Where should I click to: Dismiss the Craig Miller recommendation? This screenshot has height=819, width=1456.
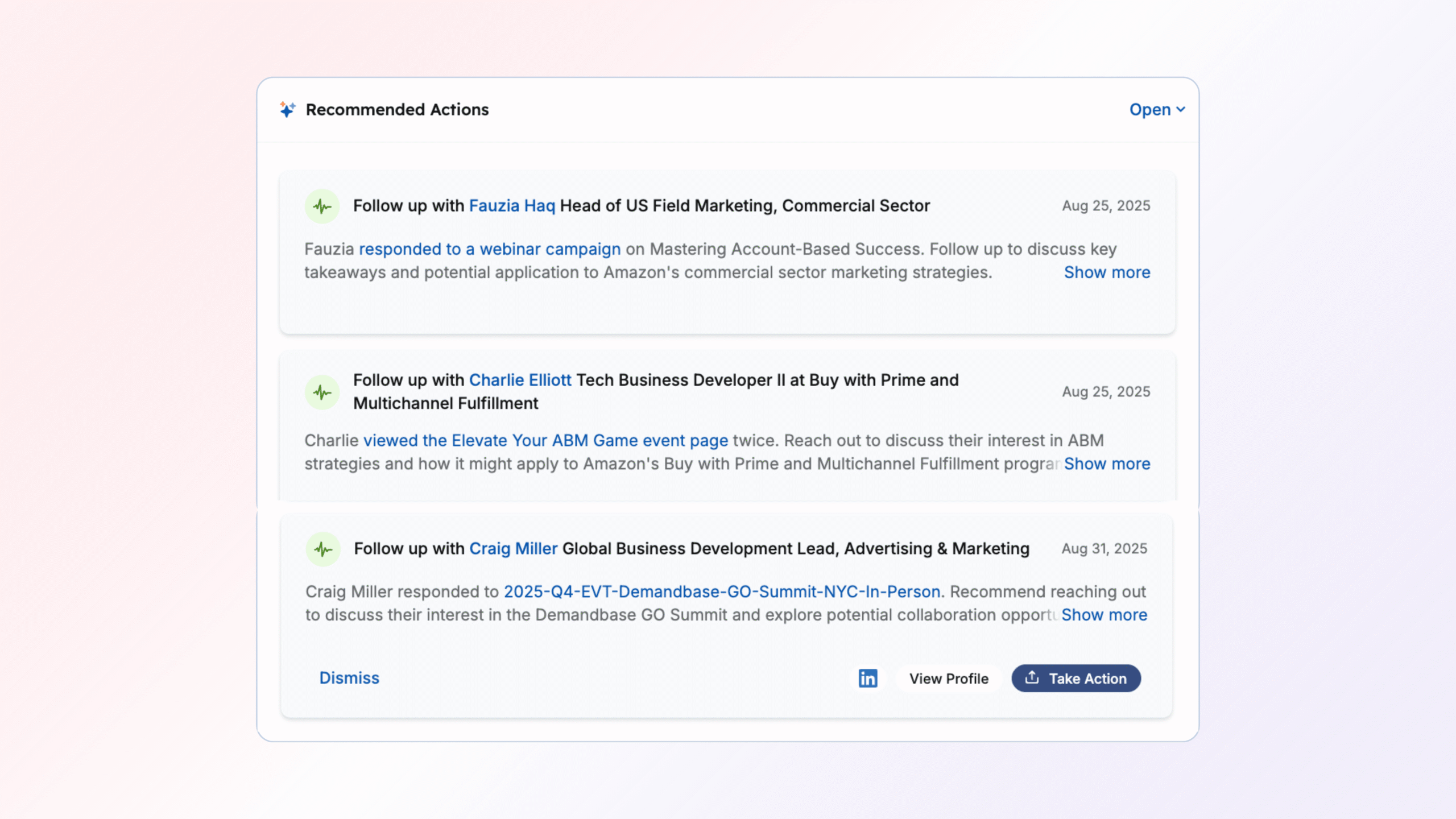click(349, 678)
